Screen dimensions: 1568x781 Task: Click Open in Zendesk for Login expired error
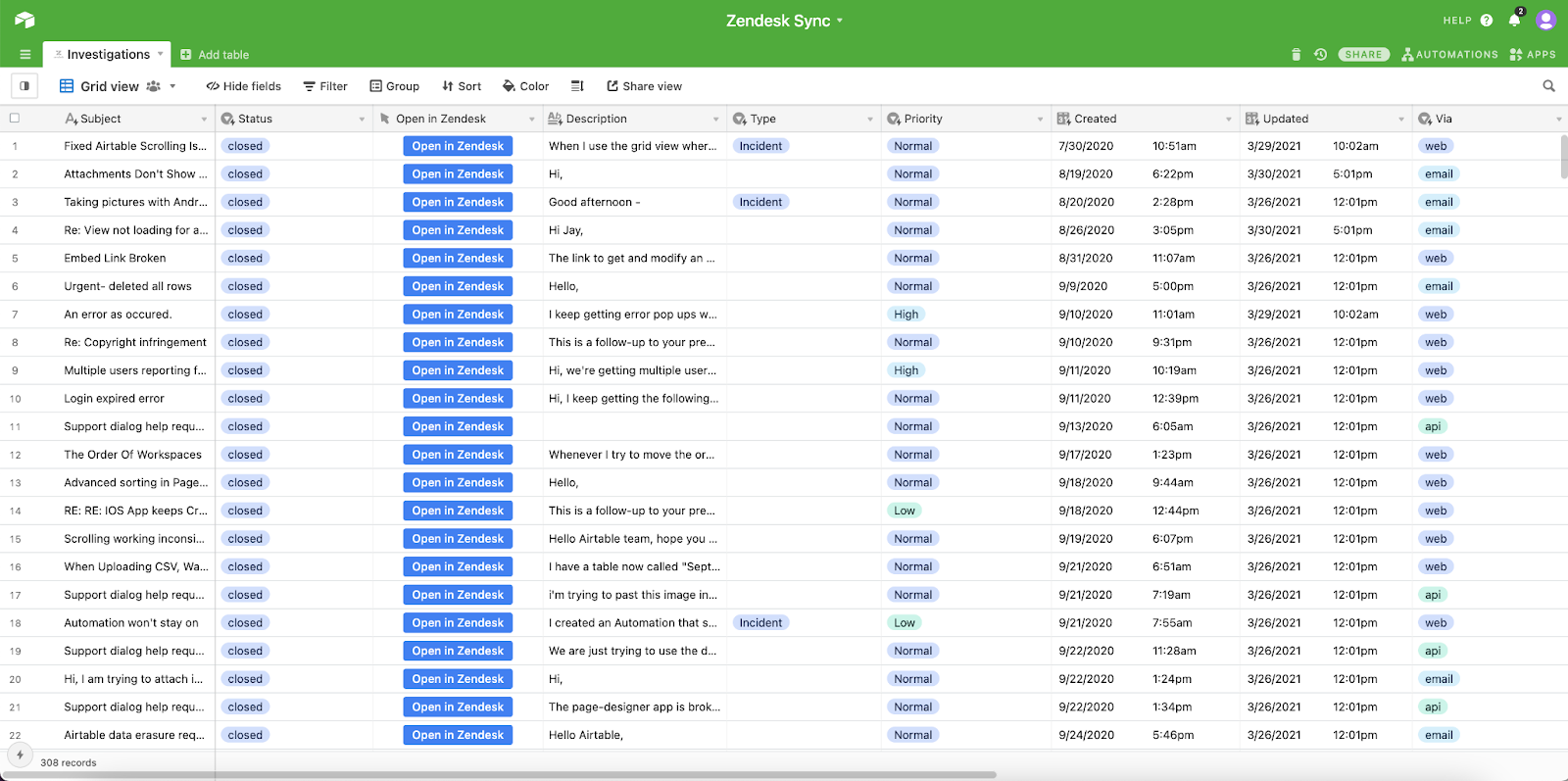point(458,399)
